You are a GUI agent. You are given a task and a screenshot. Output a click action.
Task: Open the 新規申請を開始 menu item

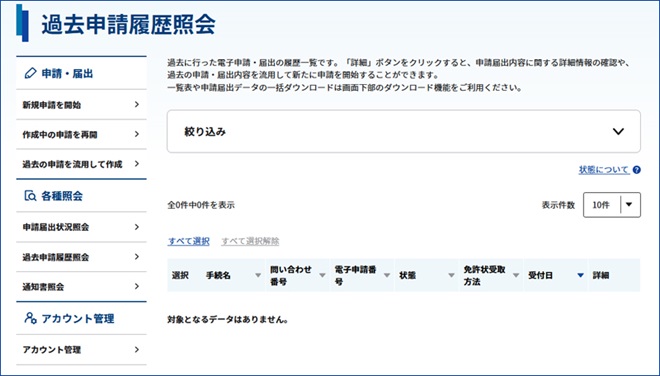click(81, 104)
